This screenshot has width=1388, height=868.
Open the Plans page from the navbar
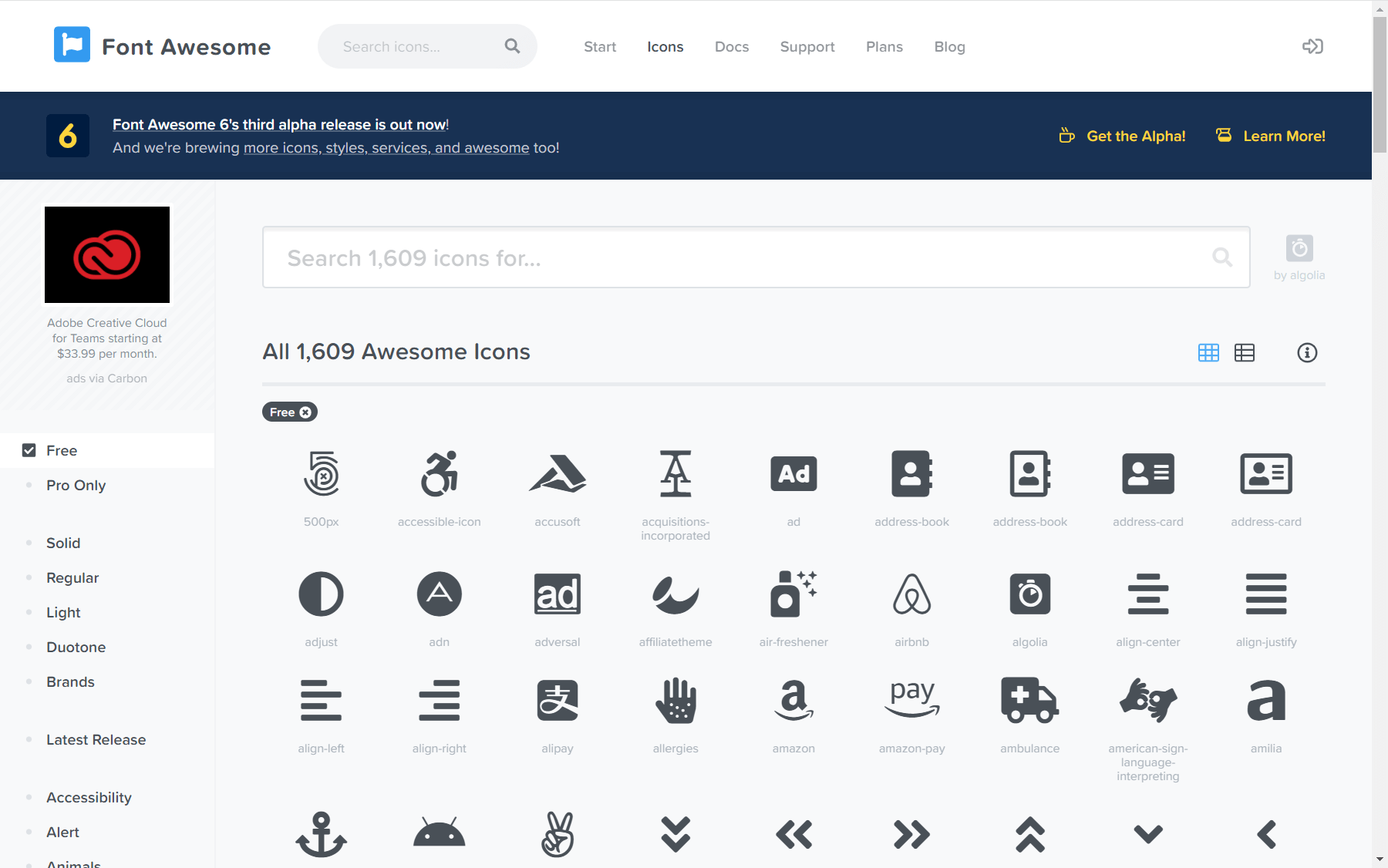pos(884,46)
